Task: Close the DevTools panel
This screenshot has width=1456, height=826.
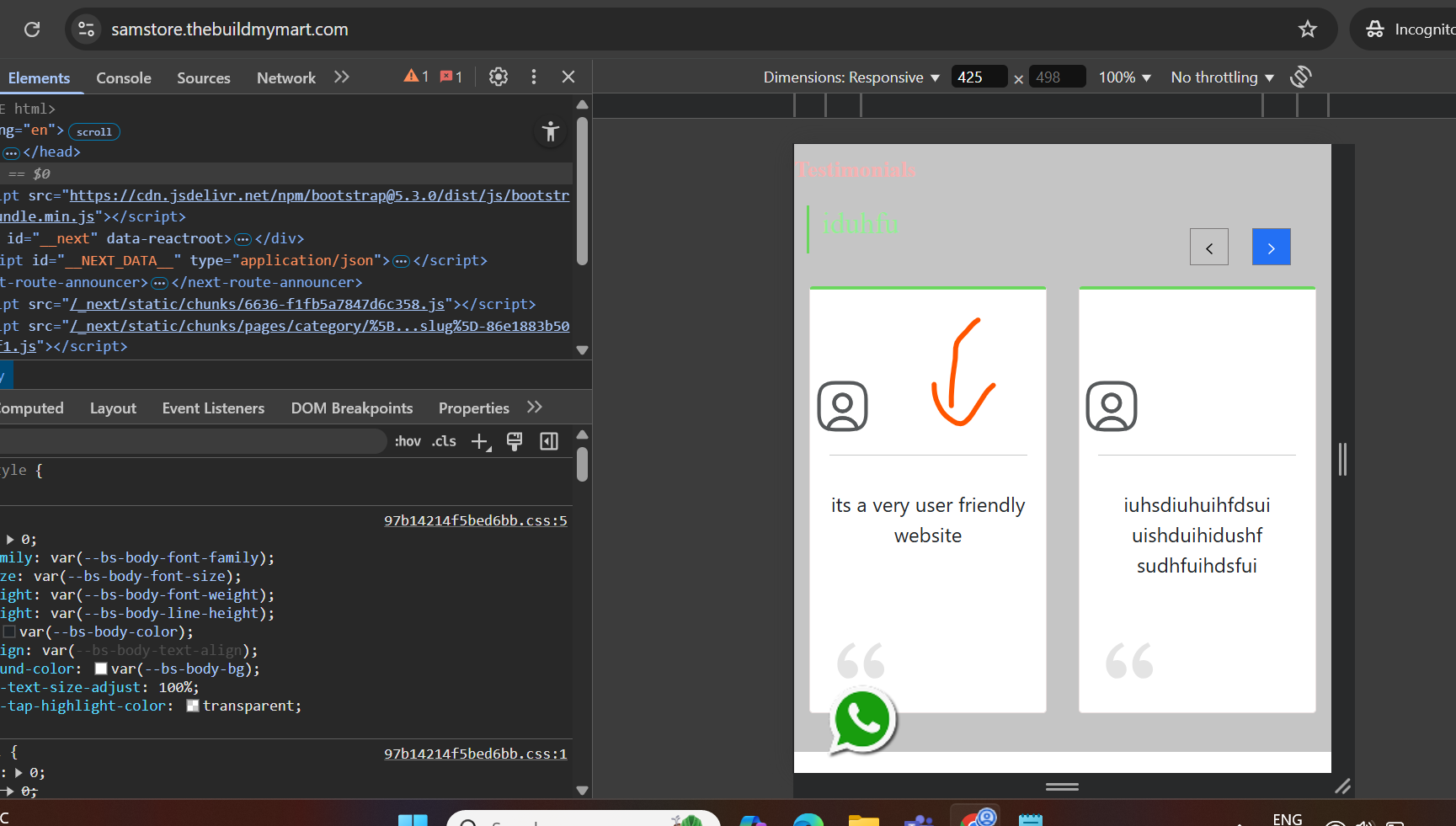Action: pyautogui.click(x=568, y=77)
